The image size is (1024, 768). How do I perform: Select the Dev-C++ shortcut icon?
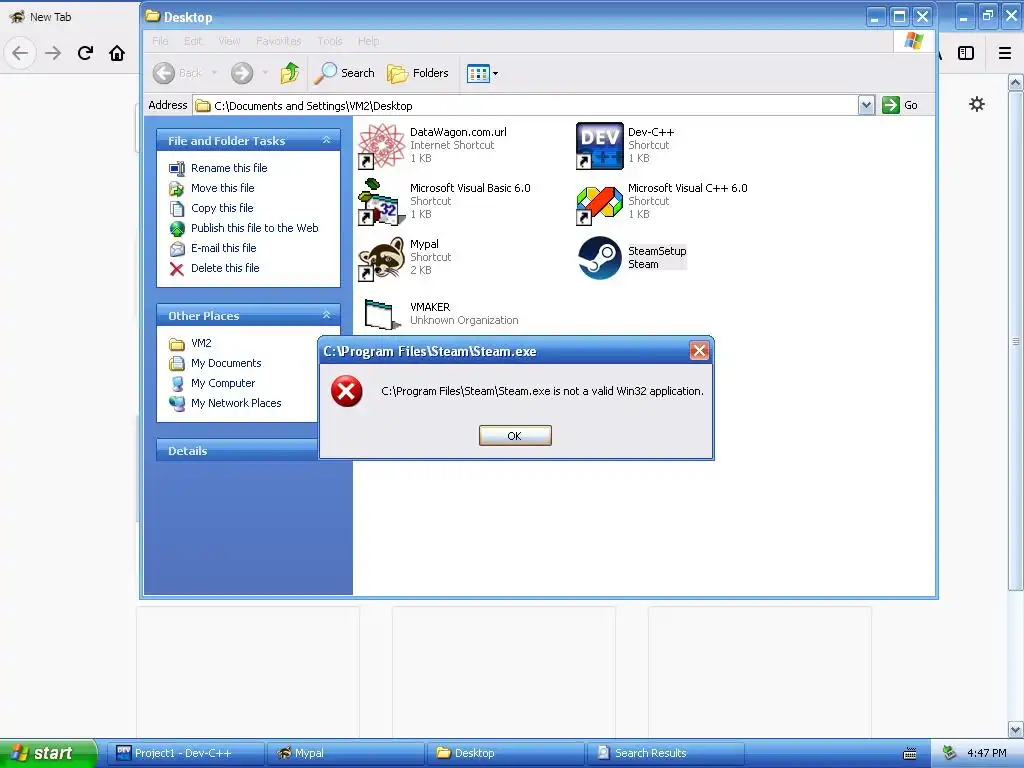click(600, 145)
